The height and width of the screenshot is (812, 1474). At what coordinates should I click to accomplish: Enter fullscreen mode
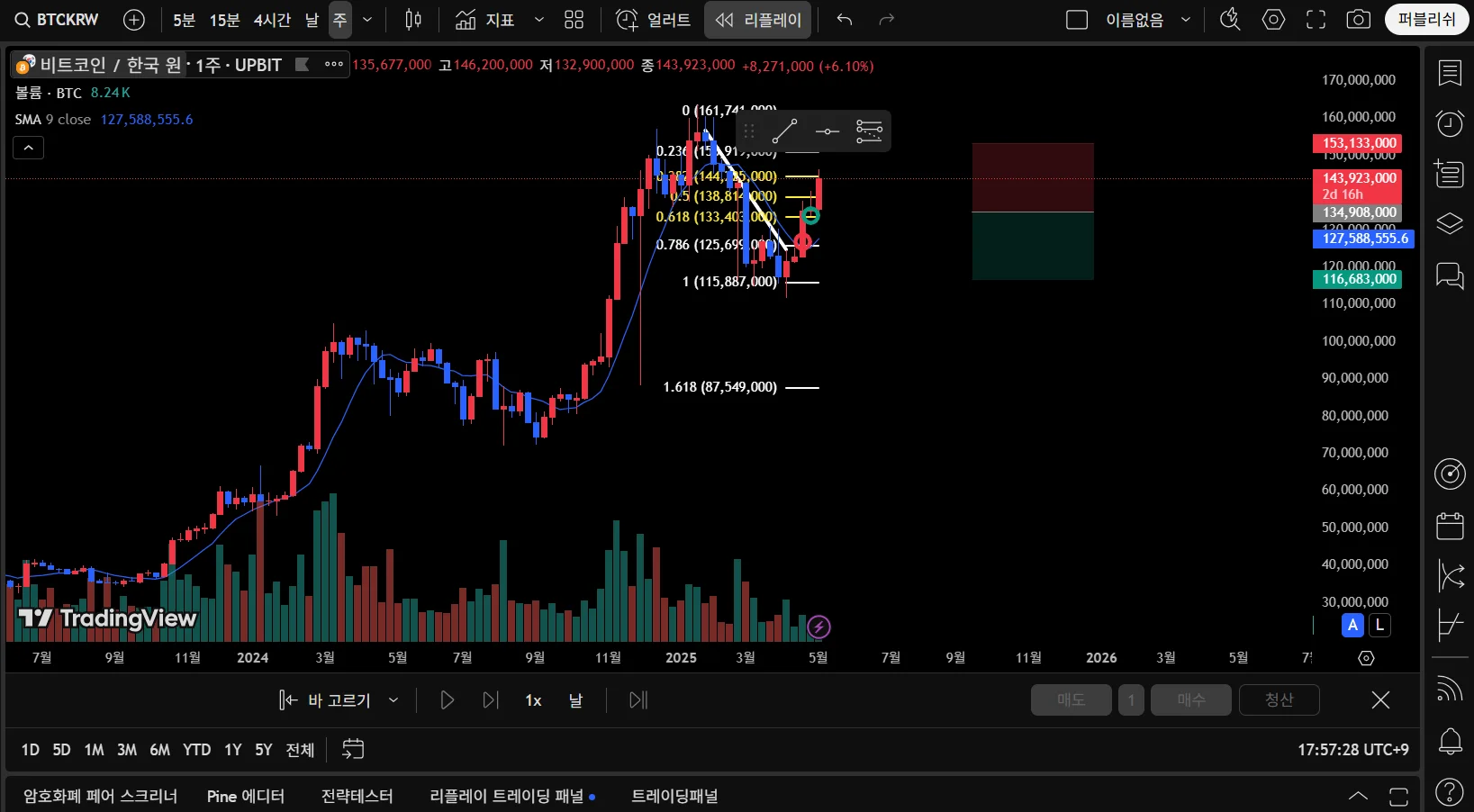1316,20
